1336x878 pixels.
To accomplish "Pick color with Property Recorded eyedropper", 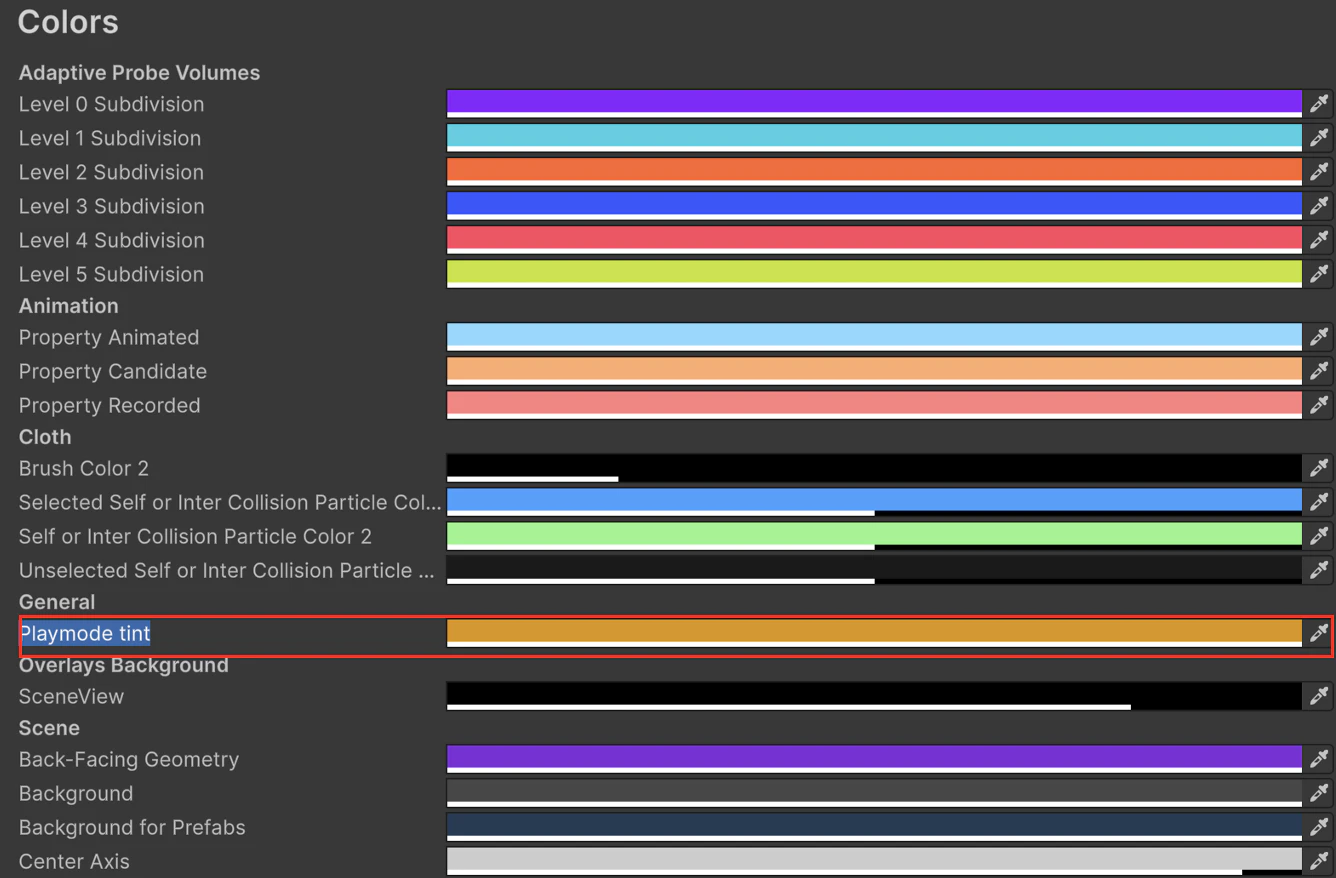I will click(x=1319, y=405).
